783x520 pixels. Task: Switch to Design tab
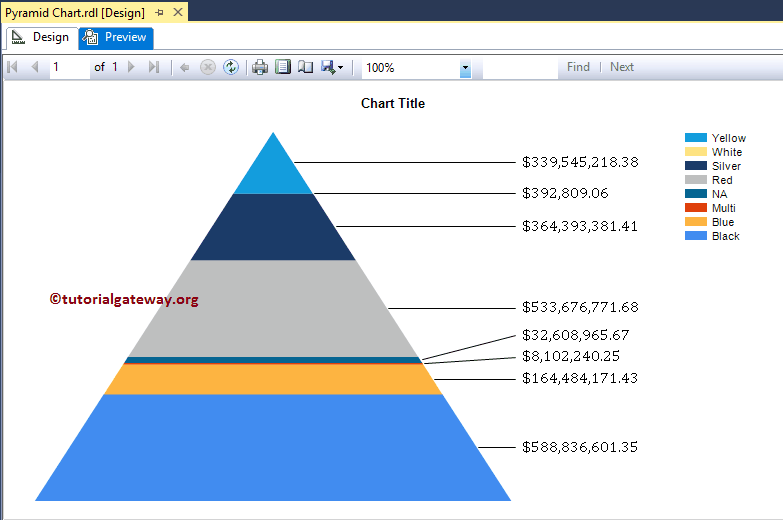coord(42,37)
